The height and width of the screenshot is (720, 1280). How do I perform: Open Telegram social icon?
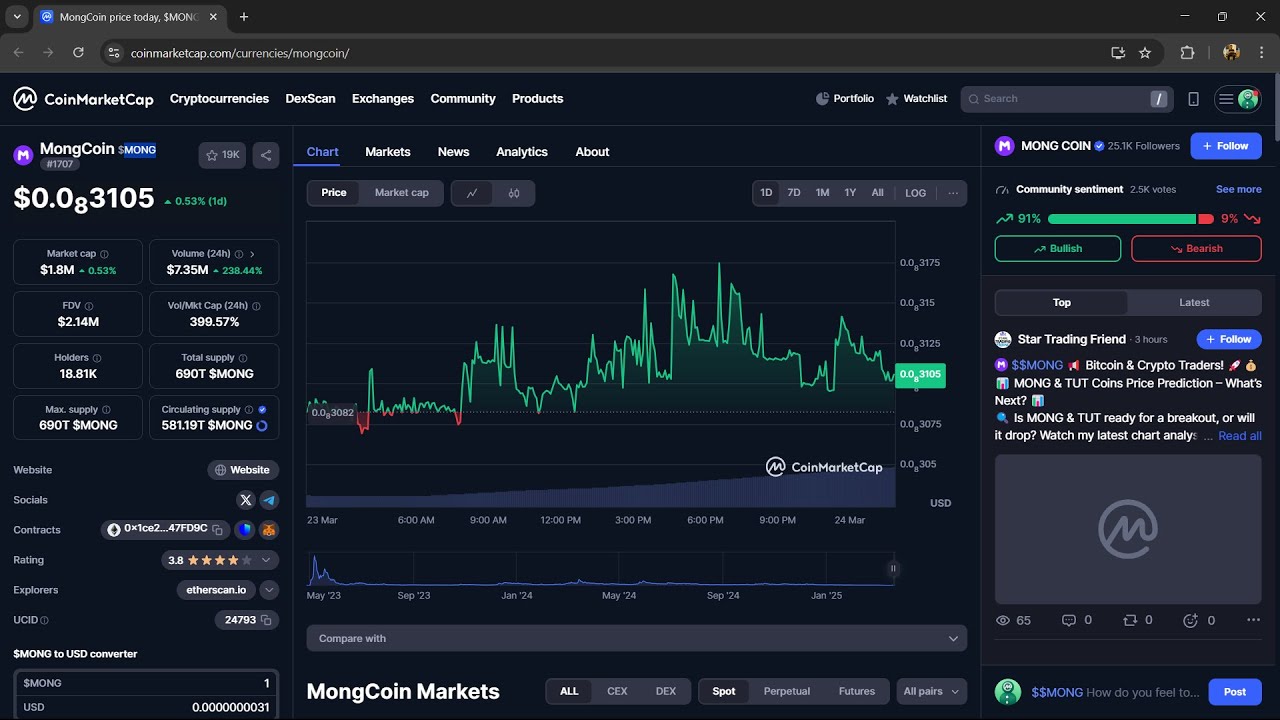(269, 500)
